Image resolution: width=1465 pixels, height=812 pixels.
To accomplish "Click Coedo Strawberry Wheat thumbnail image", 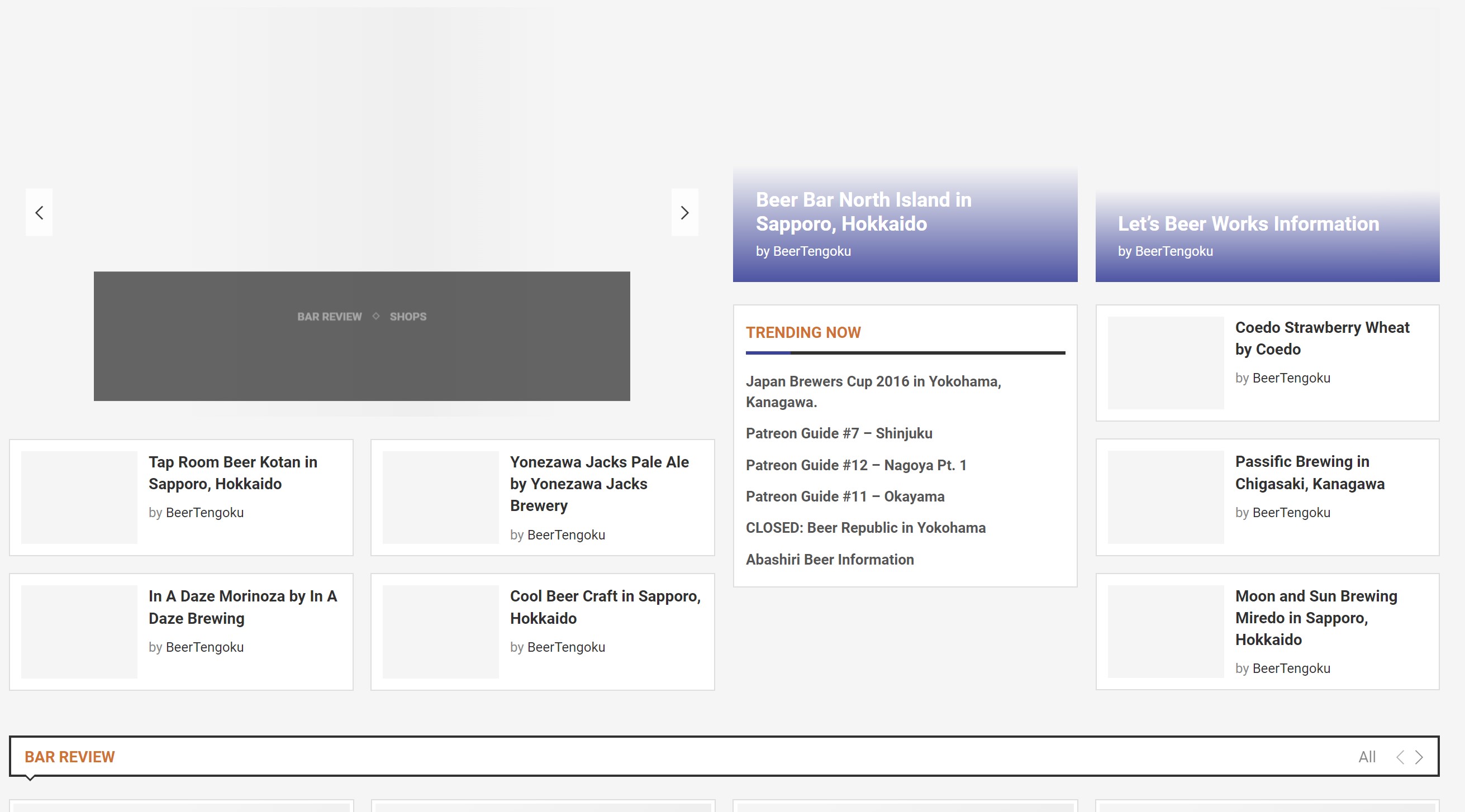I will coord(1166,363).
